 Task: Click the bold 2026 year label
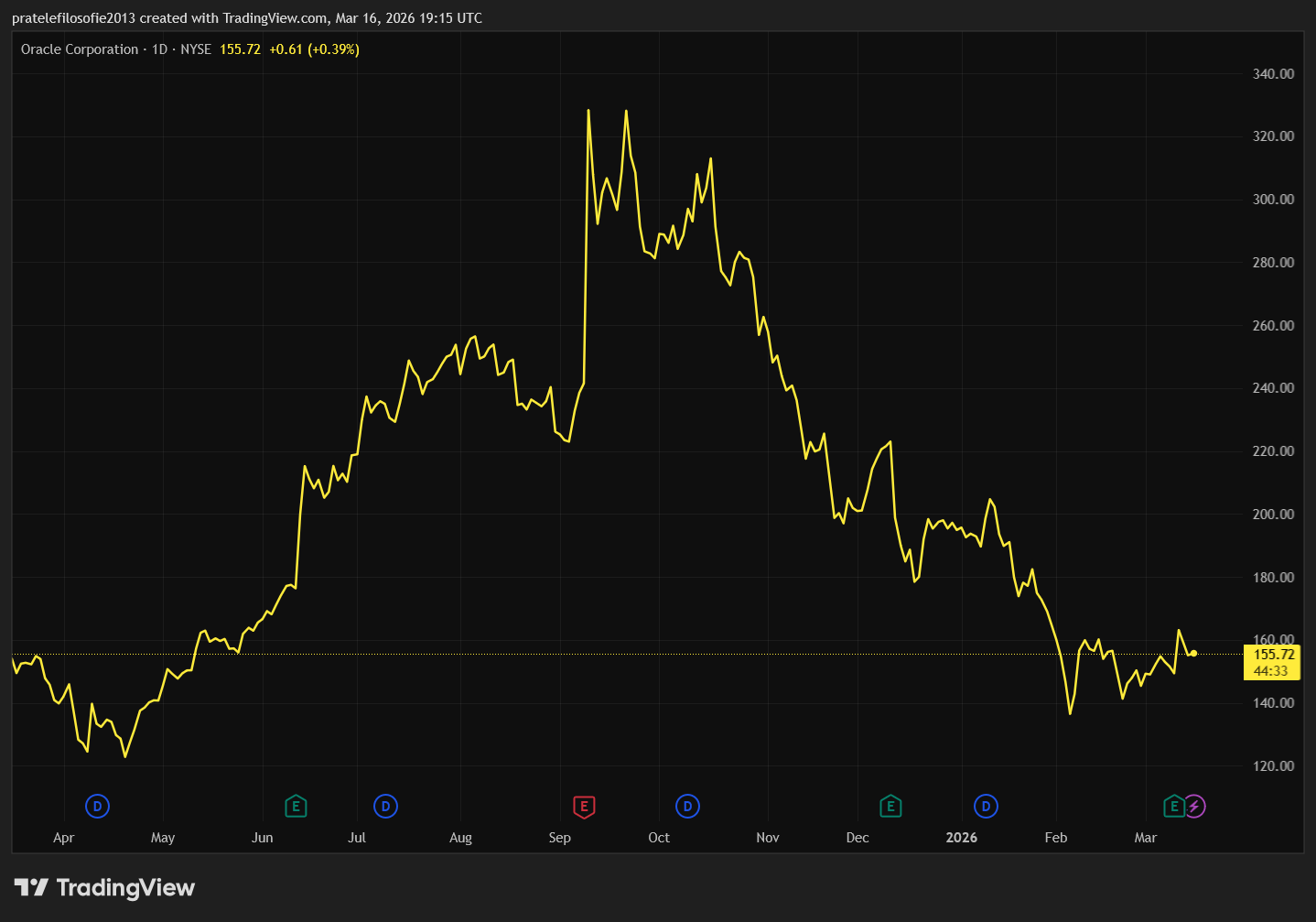(x=962, y=838)
